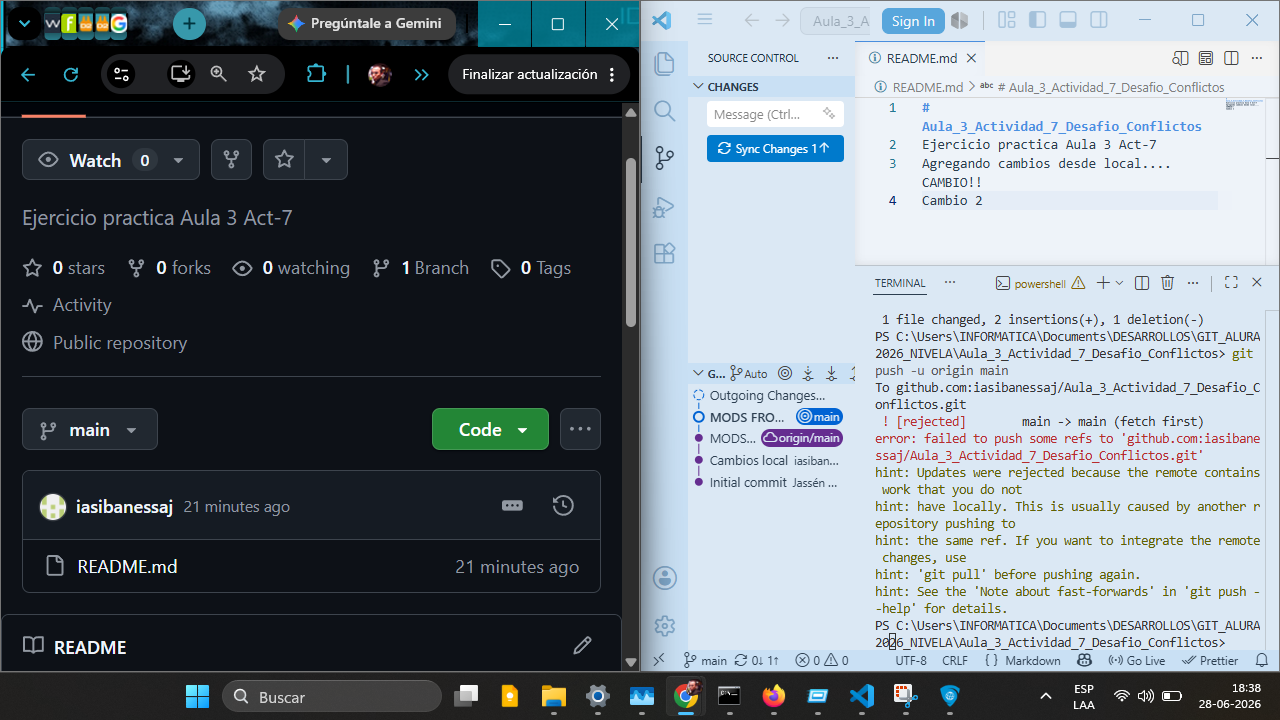
Task: Open the Copilot chat icon in title bar
Action: coord(959,20)
